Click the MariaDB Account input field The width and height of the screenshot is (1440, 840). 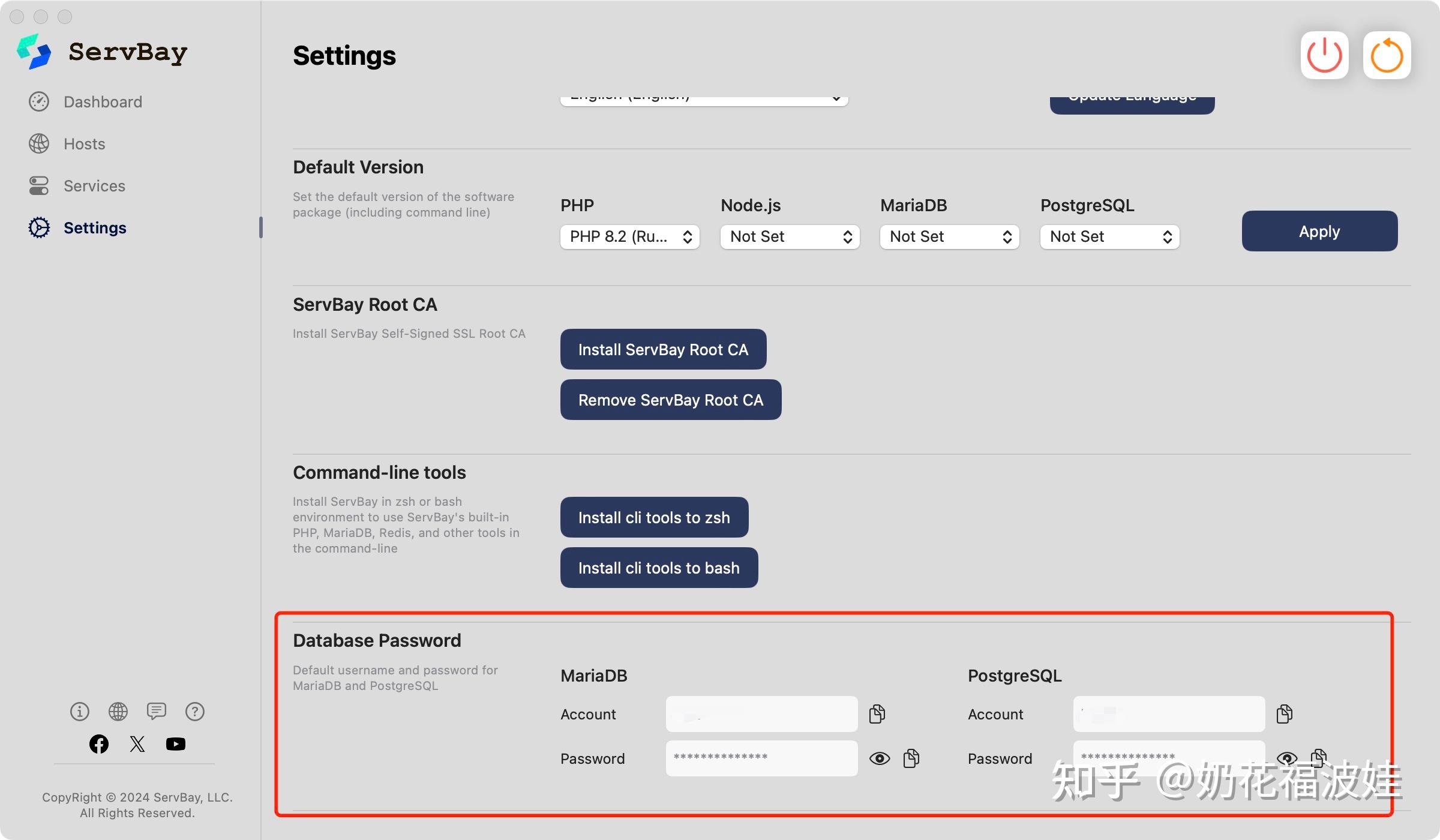[761, 714]
